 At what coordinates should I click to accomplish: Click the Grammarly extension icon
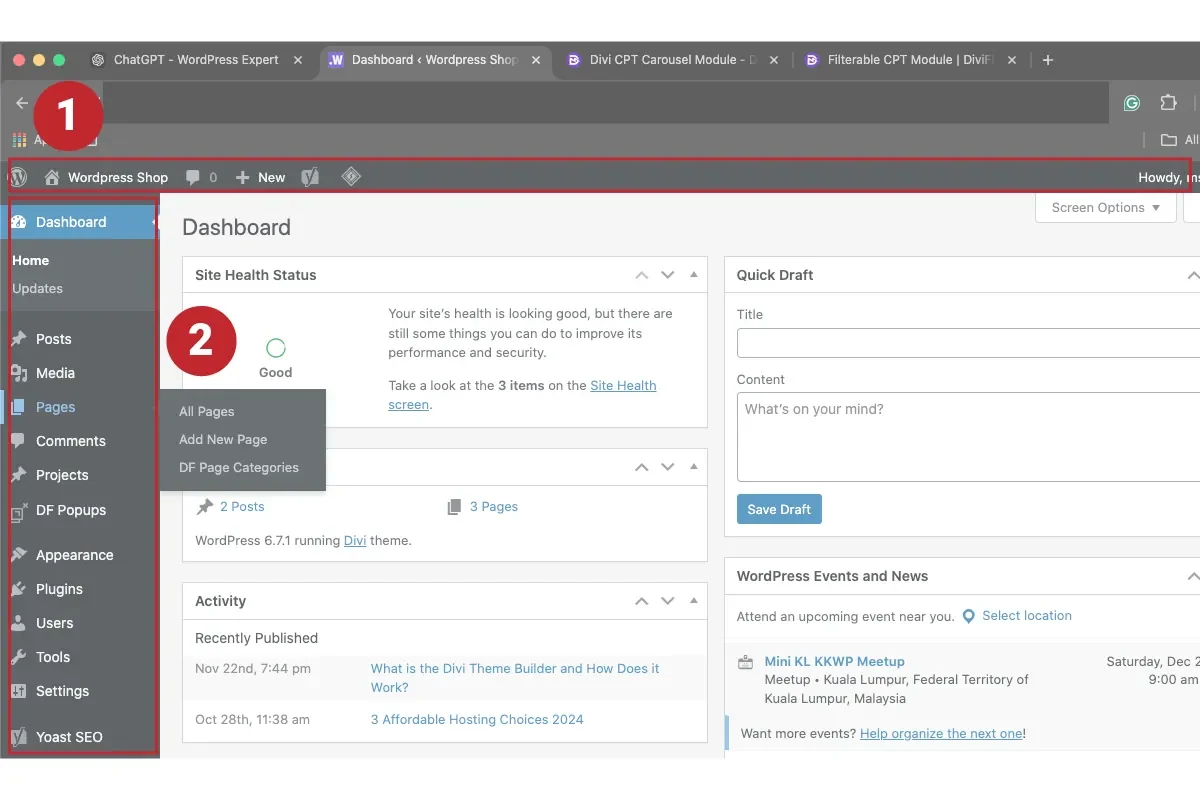[1132, 103]
